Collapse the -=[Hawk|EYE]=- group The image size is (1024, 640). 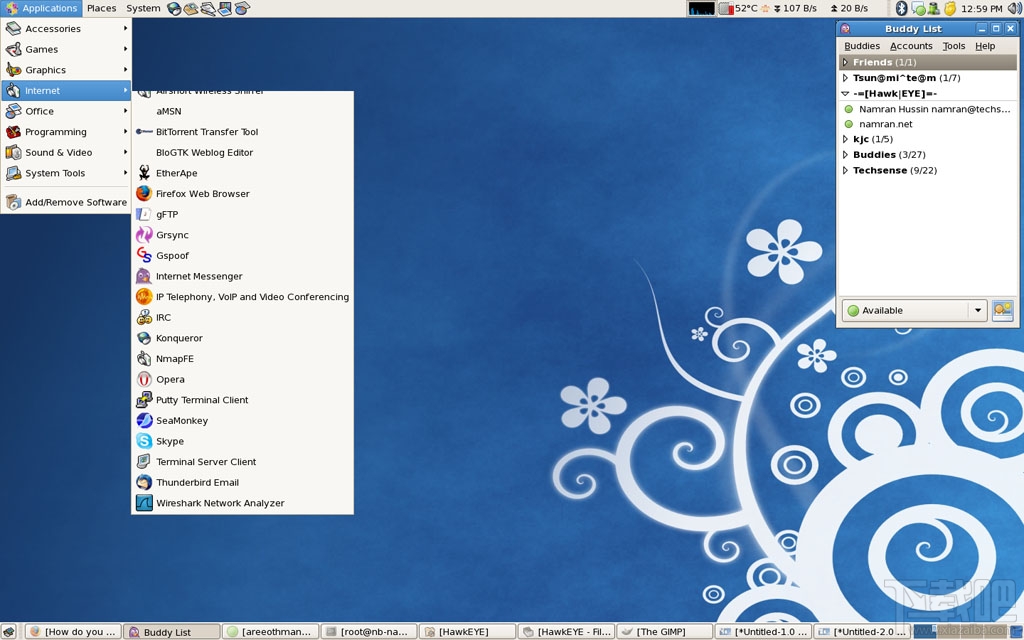[x=845, y=93]
